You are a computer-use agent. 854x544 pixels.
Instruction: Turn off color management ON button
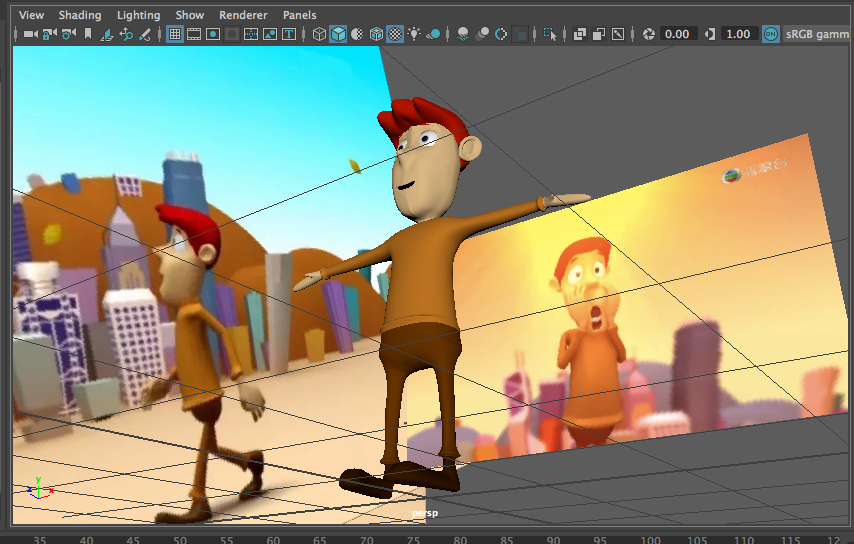770,34
